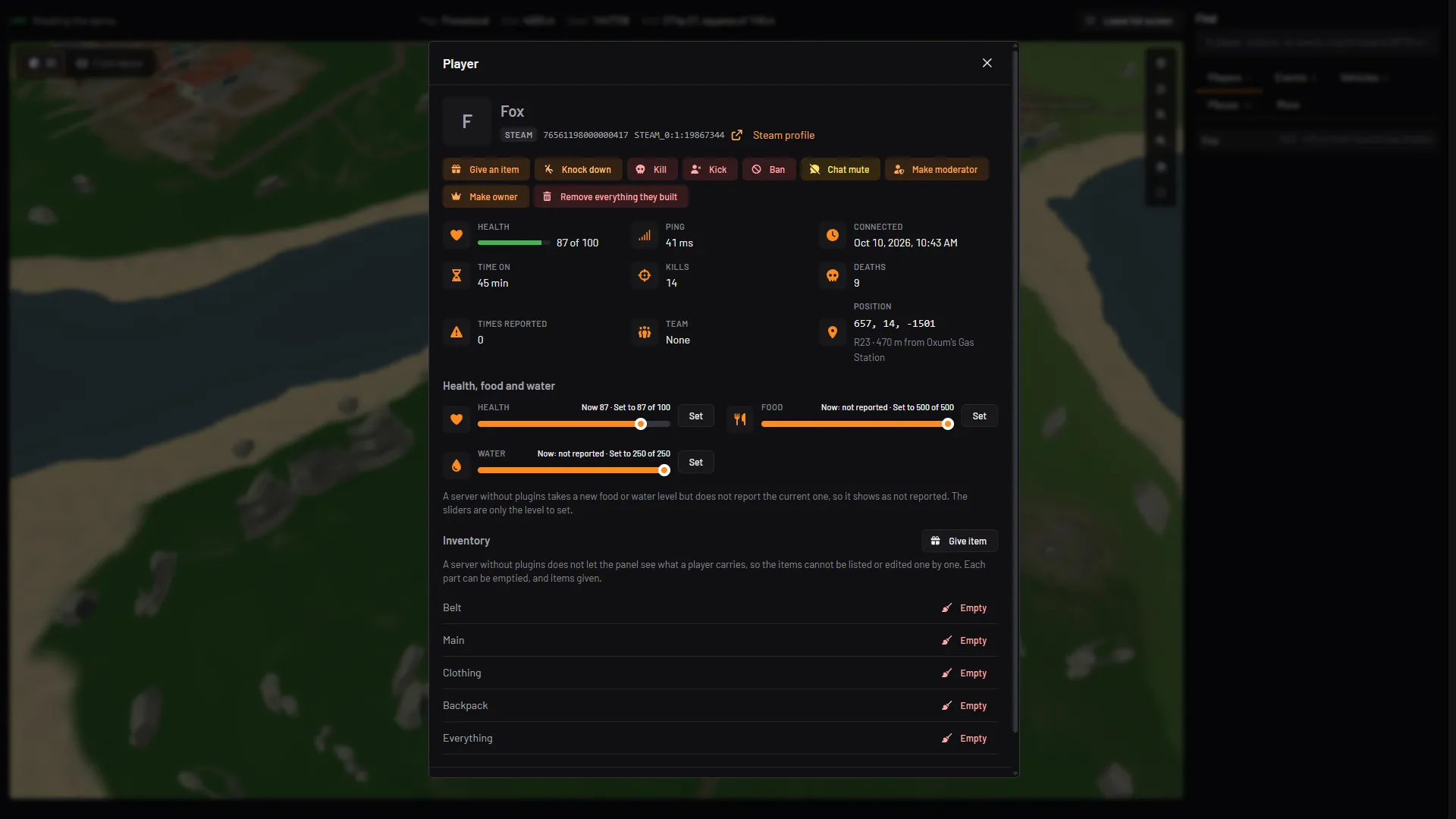Adjust the Health slider handle

click(641, 424)
